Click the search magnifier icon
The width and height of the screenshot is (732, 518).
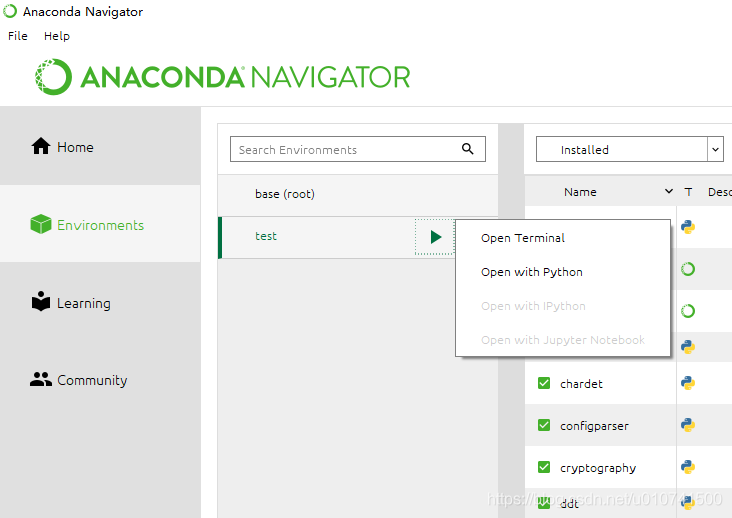(x=467, y=149)
